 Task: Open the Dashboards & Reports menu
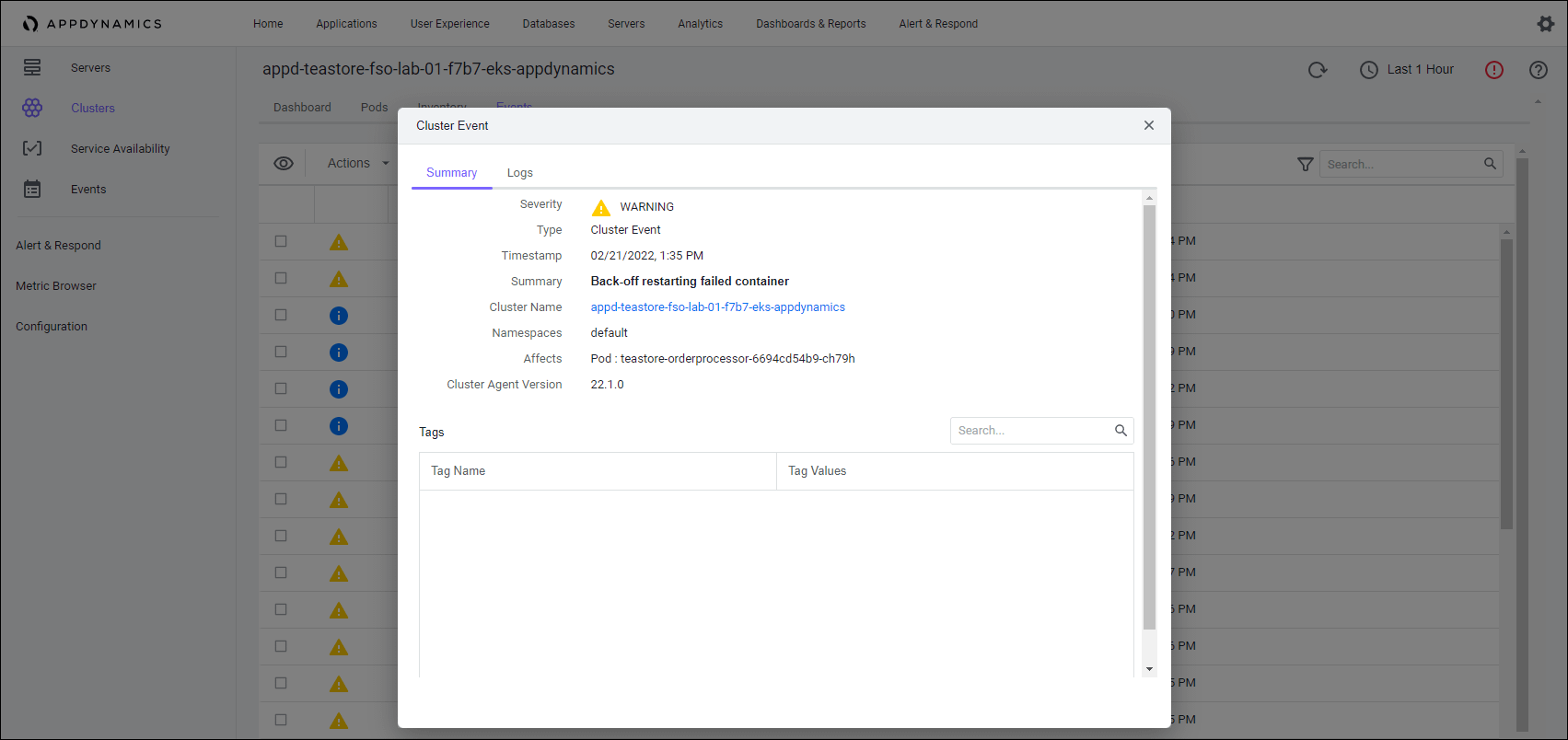click(810, 24)
